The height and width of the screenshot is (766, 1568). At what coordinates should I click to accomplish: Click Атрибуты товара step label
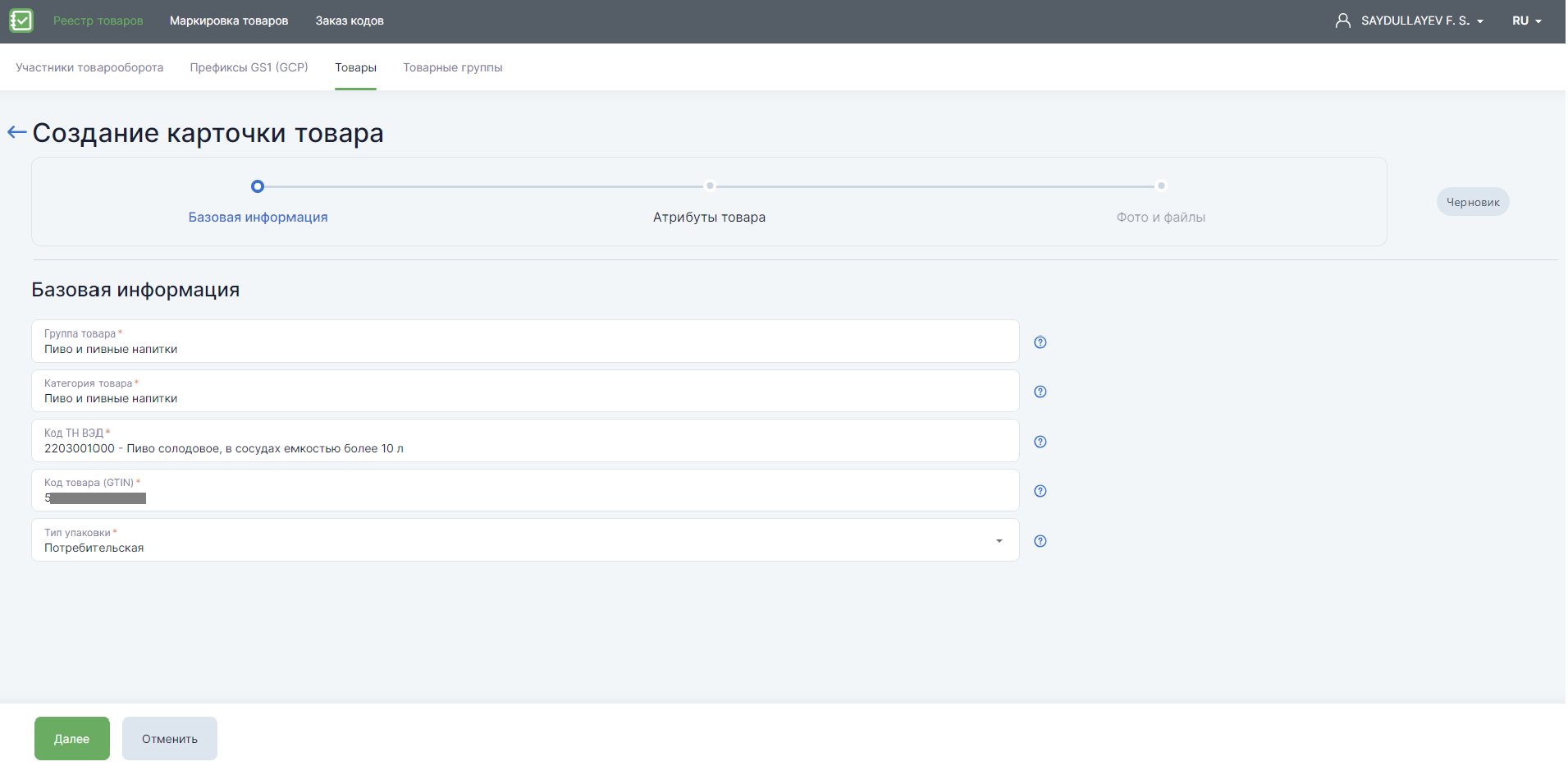tap(709, 217)
